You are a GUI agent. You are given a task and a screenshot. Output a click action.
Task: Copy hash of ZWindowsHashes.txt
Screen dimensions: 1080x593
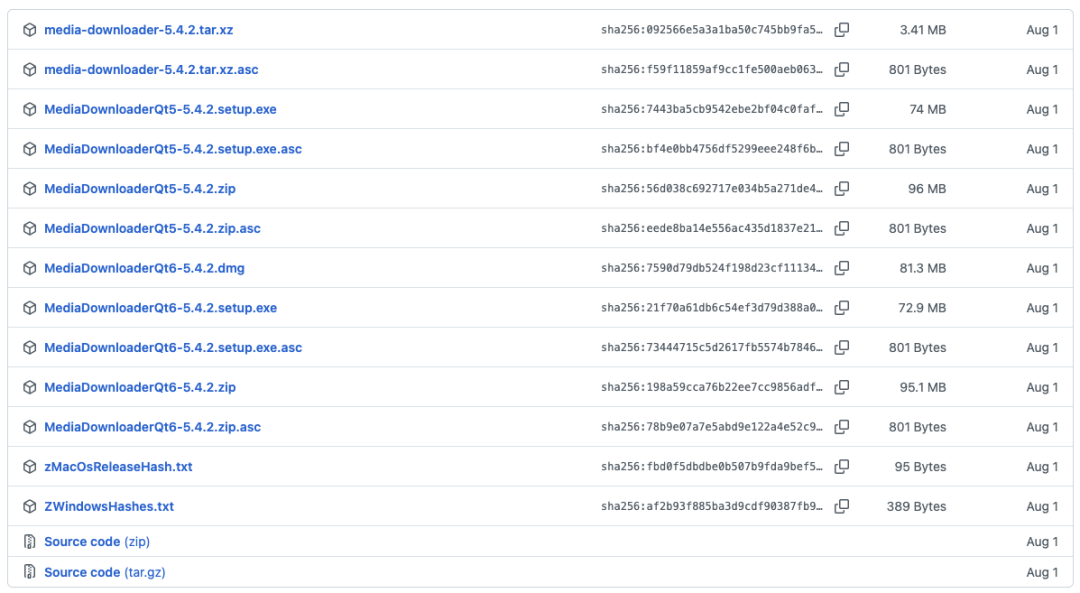click(x=842, y=506)
